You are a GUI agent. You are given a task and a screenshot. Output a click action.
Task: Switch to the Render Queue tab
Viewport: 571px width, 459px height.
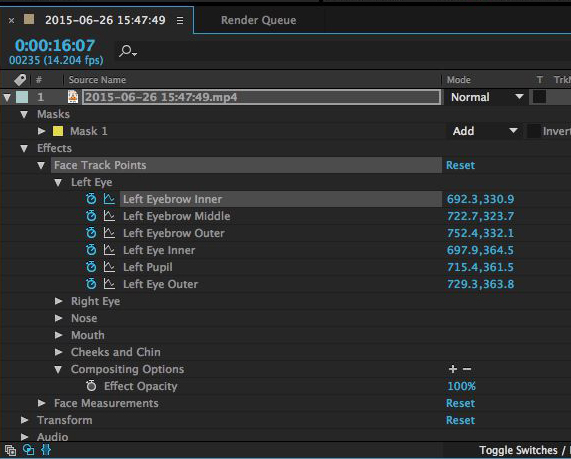[x=259, y=20]
